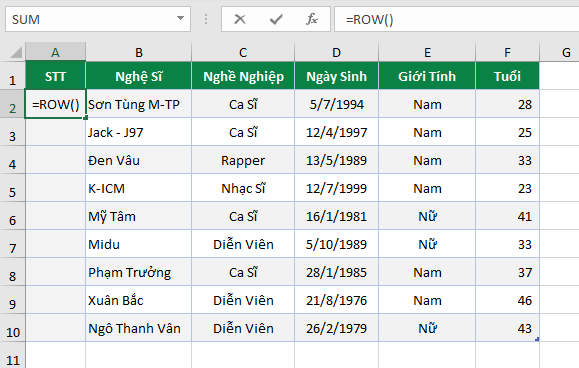Select row 4 header
The width and height of the screenshot is (579, 368).
point(13,160)
